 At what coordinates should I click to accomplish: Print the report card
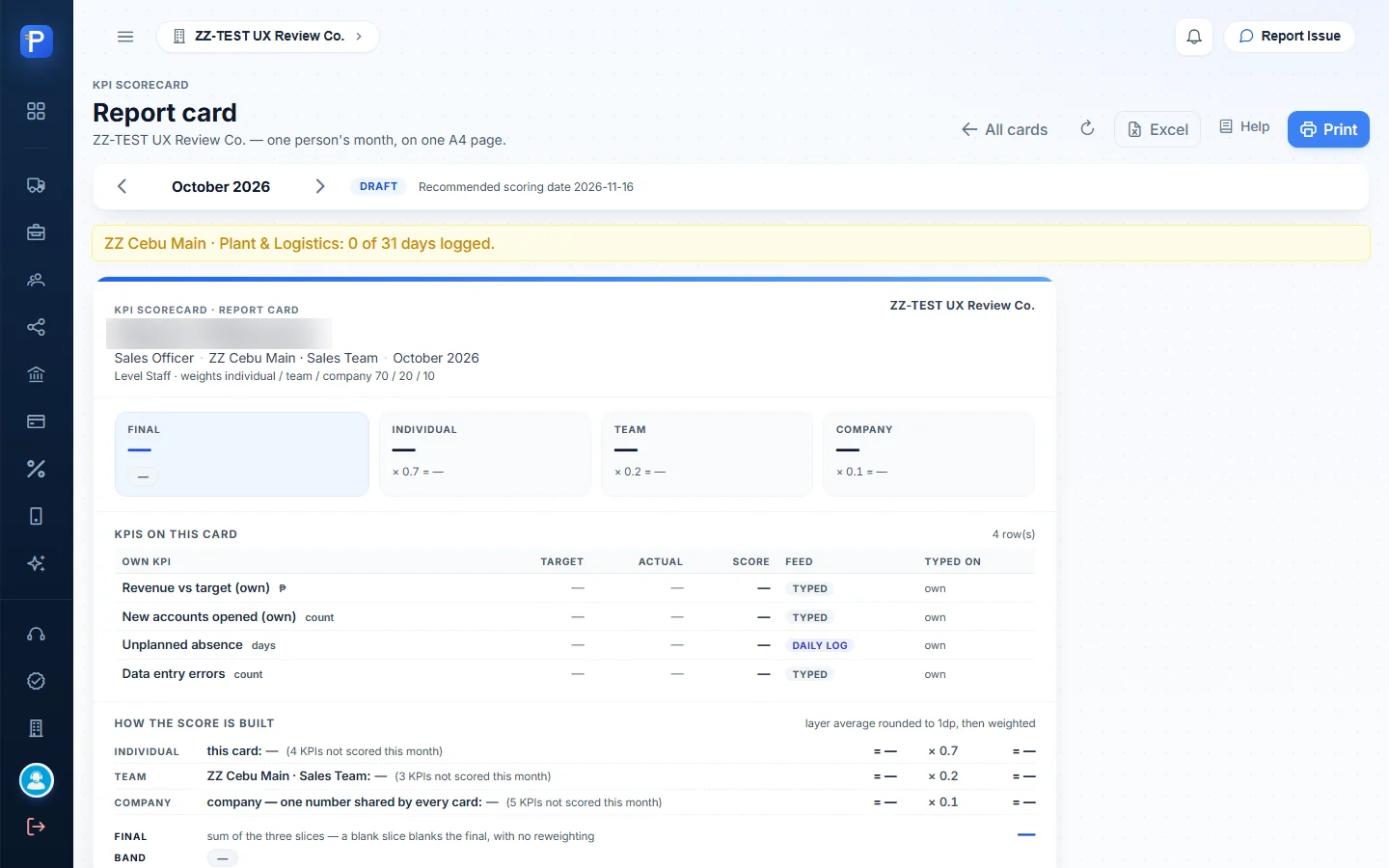(1328, 129)
